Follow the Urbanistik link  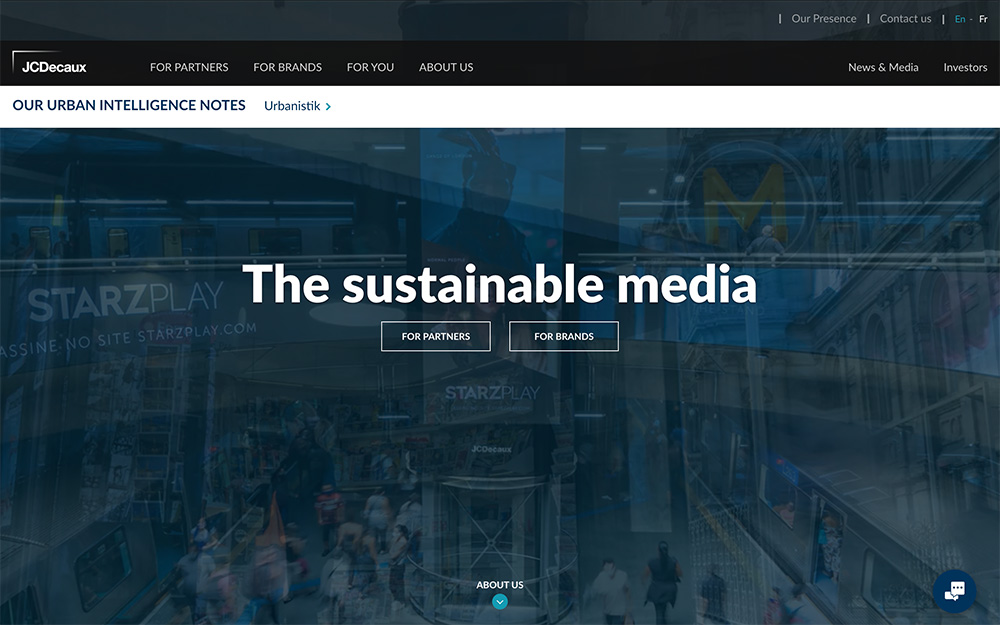292,106
